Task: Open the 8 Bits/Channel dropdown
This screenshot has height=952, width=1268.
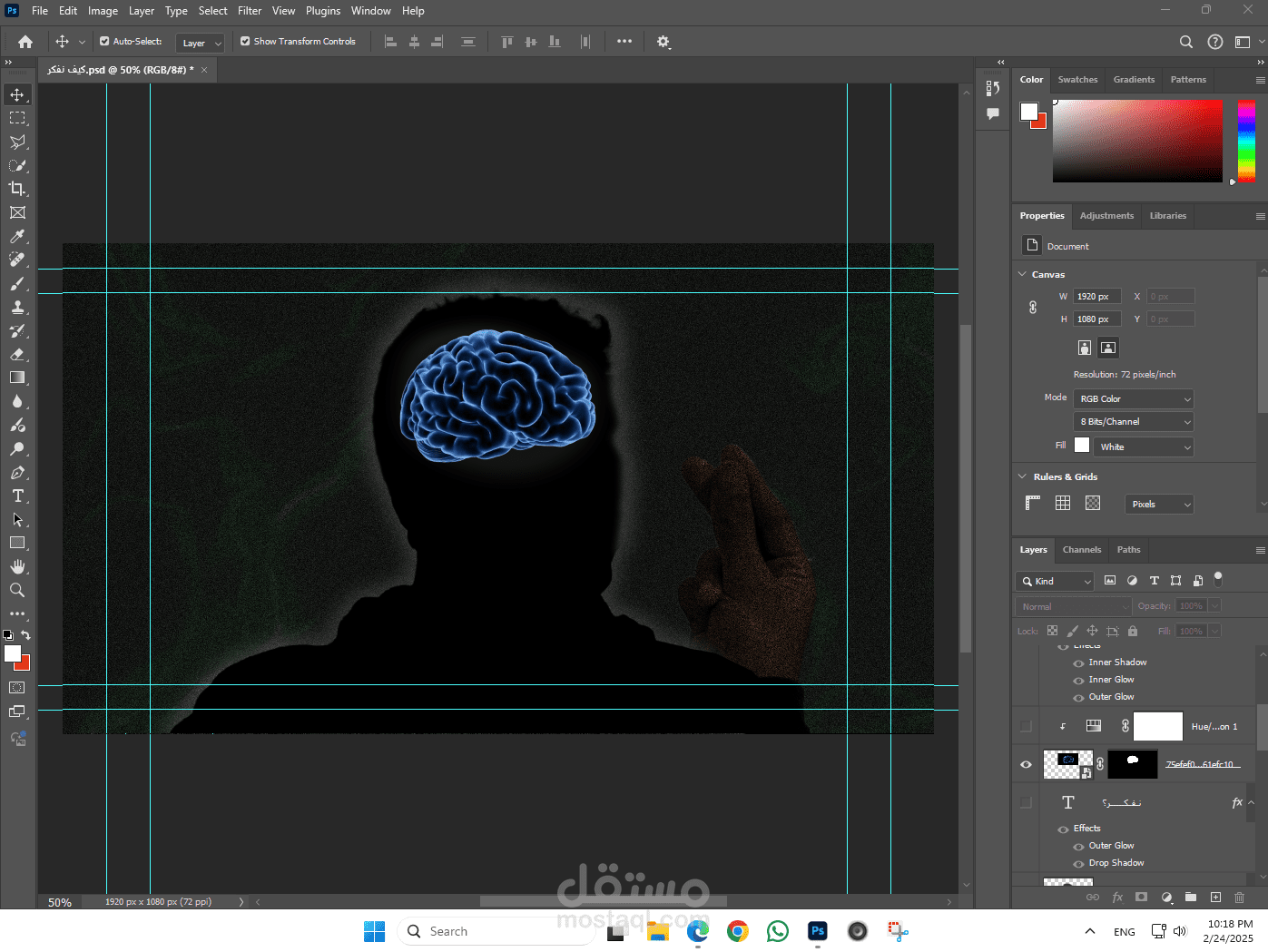Action: coord(1134,421)
